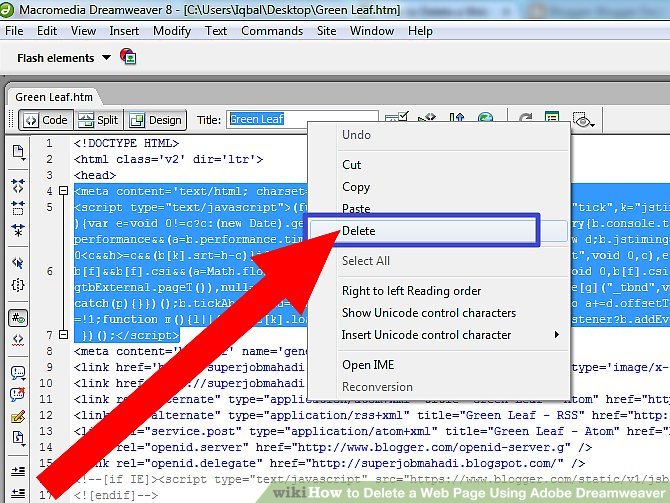Click Show Unicode control characters
The width and height of the screenshot is (670, 503).
(428, 313)
